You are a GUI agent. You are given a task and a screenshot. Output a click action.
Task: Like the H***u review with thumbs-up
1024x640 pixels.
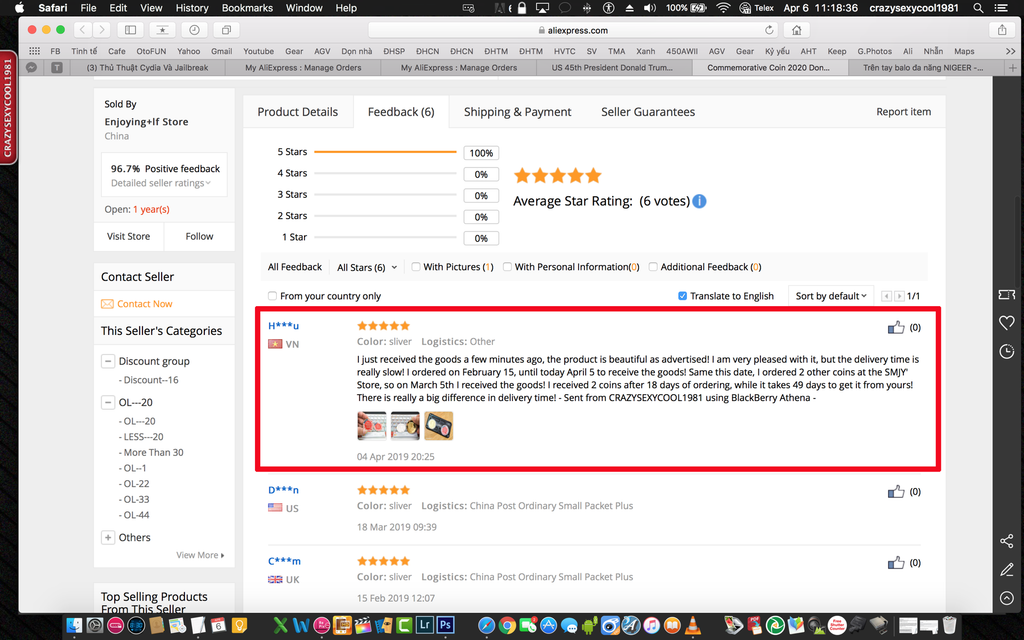pyautogui.click(x=896, y=327)
